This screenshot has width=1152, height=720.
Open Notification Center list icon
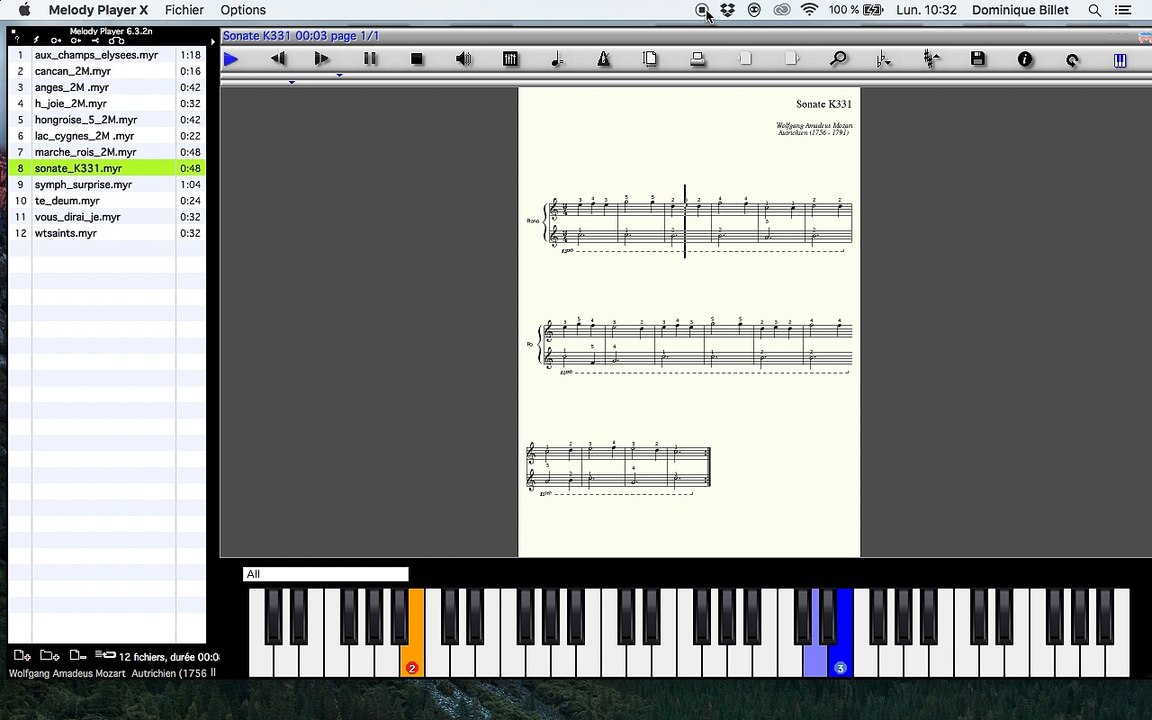pos(1123,10)
